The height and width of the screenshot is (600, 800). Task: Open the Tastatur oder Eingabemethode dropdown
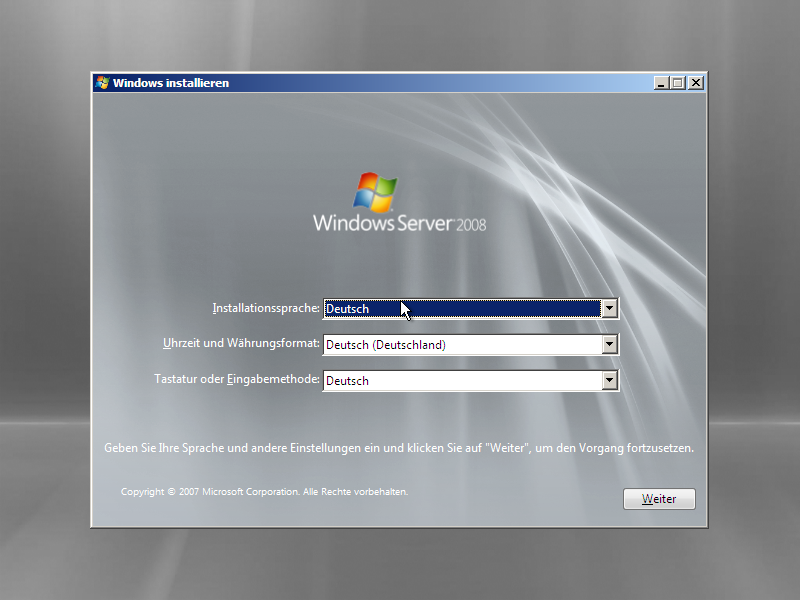609,380
